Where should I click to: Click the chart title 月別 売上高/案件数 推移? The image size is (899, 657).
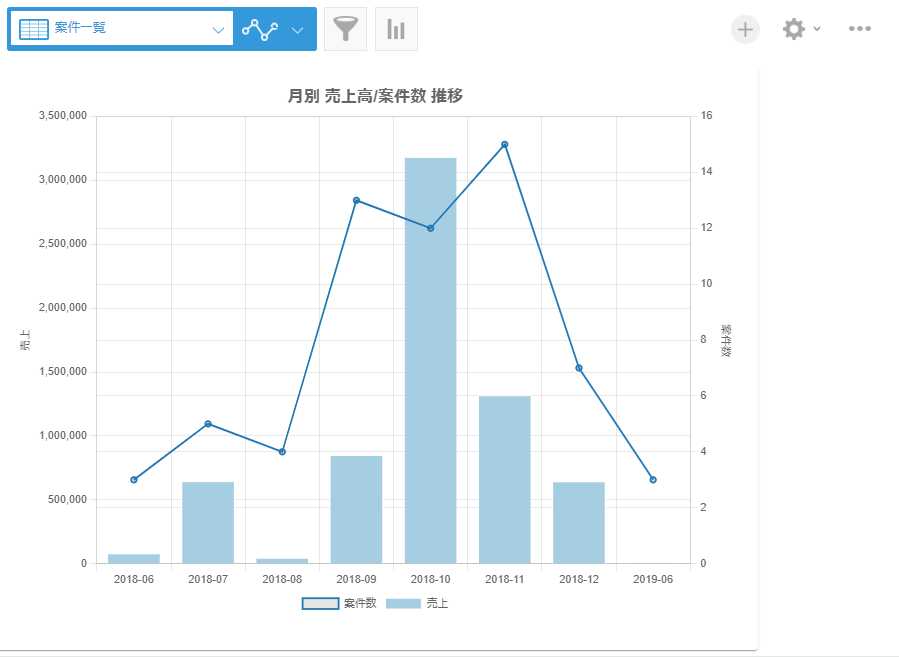click(375, 96)
